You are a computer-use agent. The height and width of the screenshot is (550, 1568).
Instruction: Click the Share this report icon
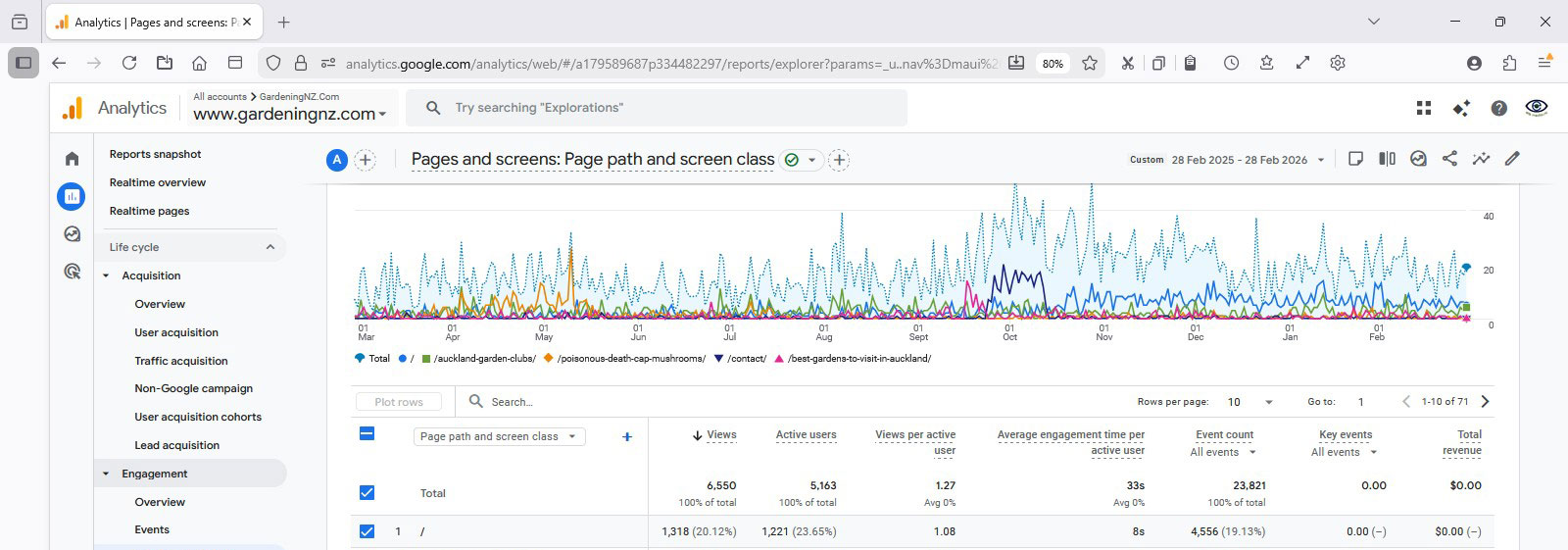click(x=1449, y=159)
